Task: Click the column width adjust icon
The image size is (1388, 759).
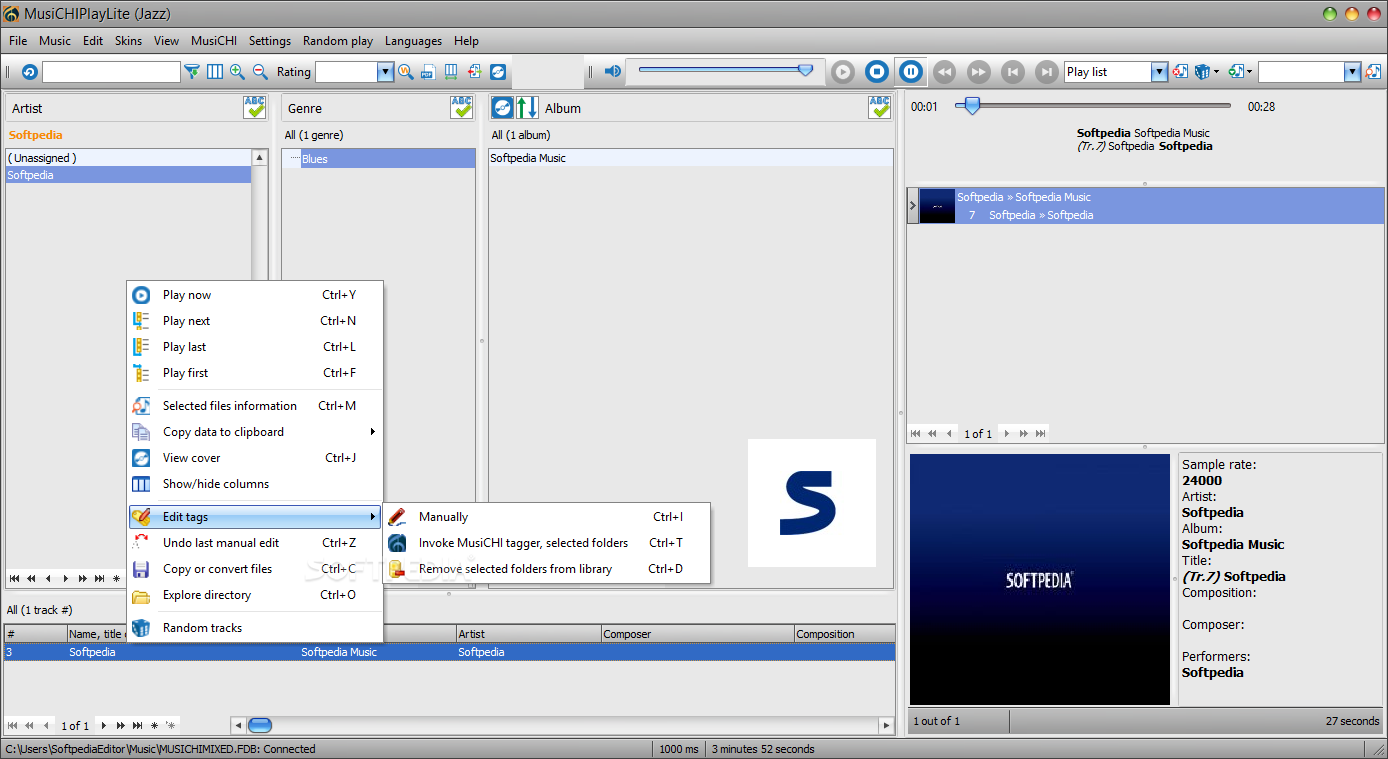Action: click(451, 72)
